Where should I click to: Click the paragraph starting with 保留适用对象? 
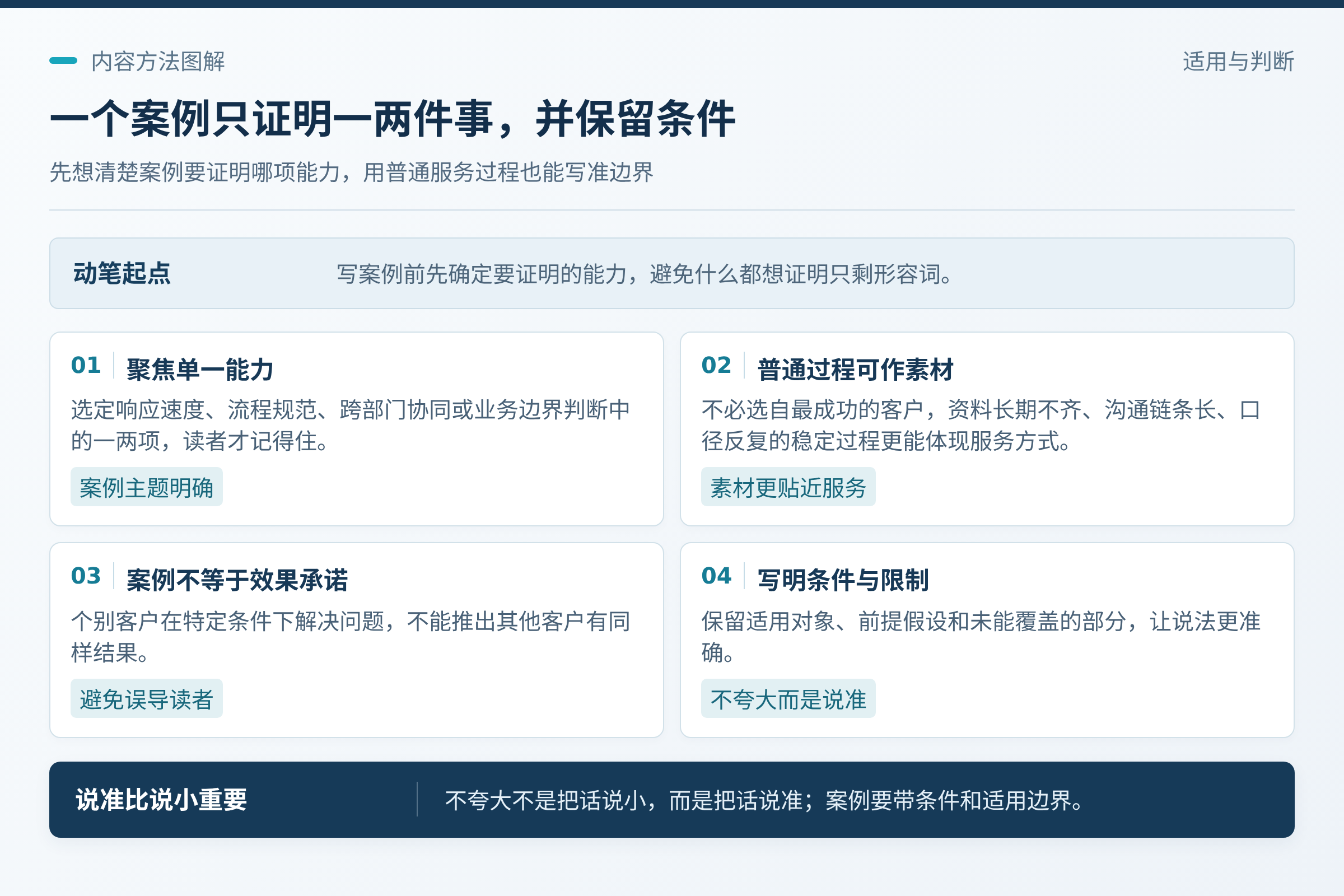click(x=981, y=637)
